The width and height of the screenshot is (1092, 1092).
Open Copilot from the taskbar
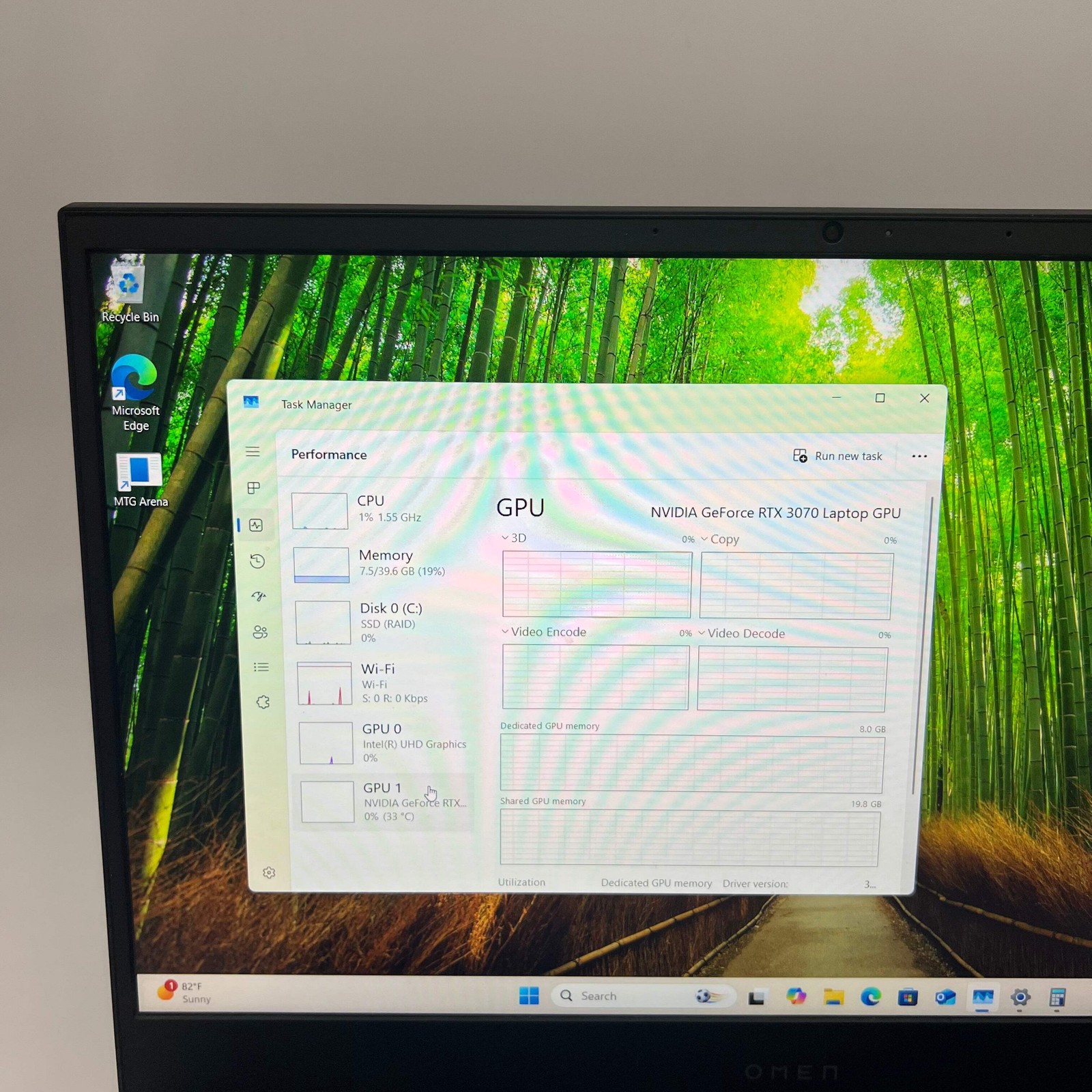pos(796,997)
